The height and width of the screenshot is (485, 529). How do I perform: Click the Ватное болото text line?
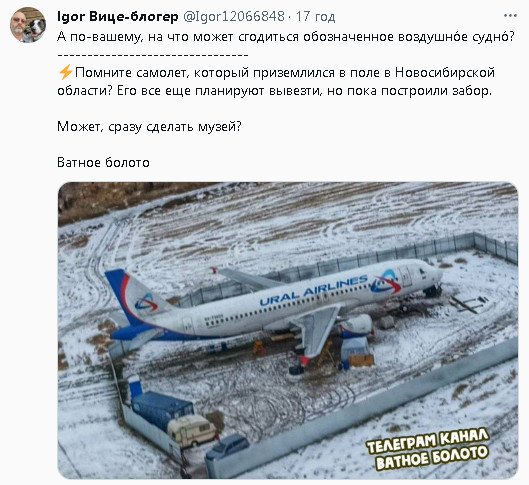tap(103, 163)
